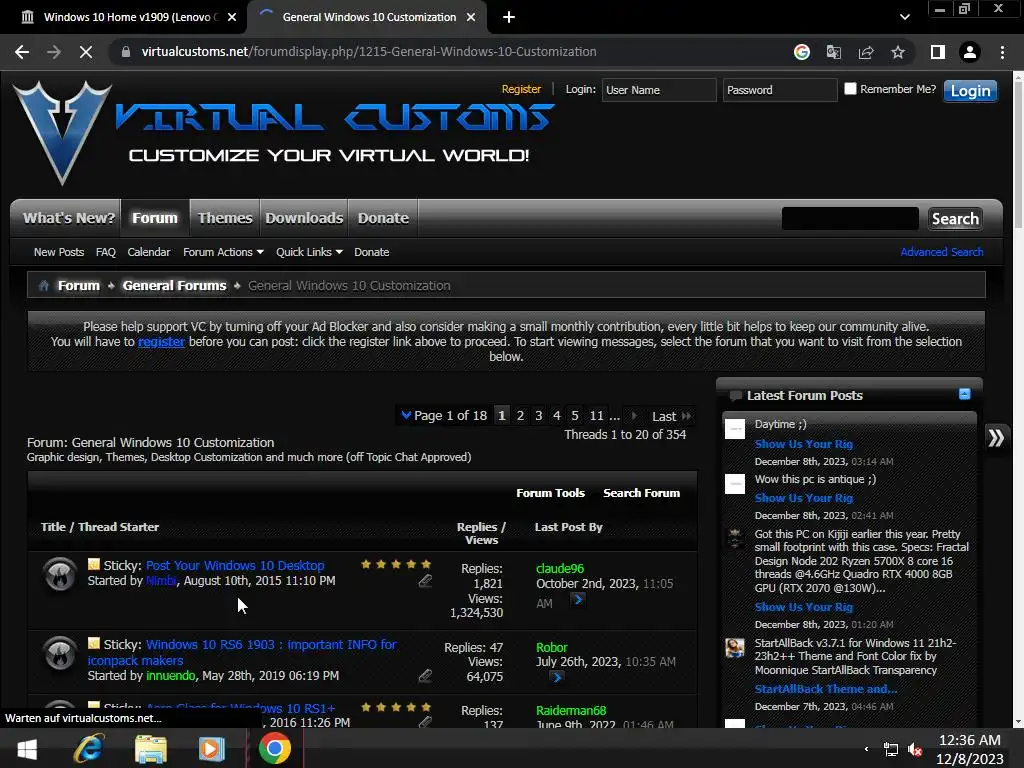Click into User Name field
The image size is (1024, 768).
(658, 90)
